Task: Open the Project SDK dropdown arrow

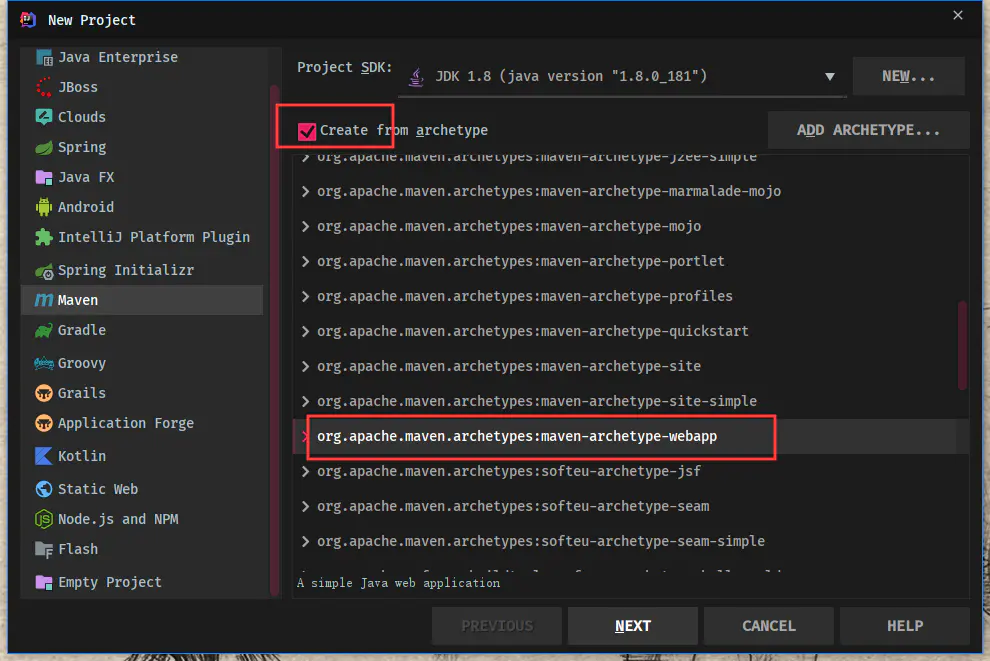Action: click(830, 76)
